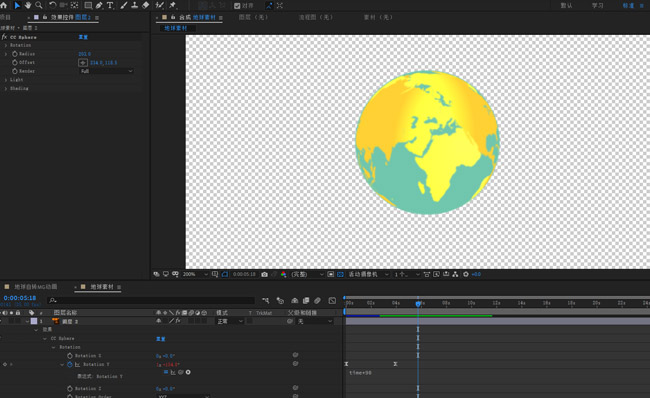
Task: Open the blend mode 正常 dropdown for layer 1
Action: (230, 321)
